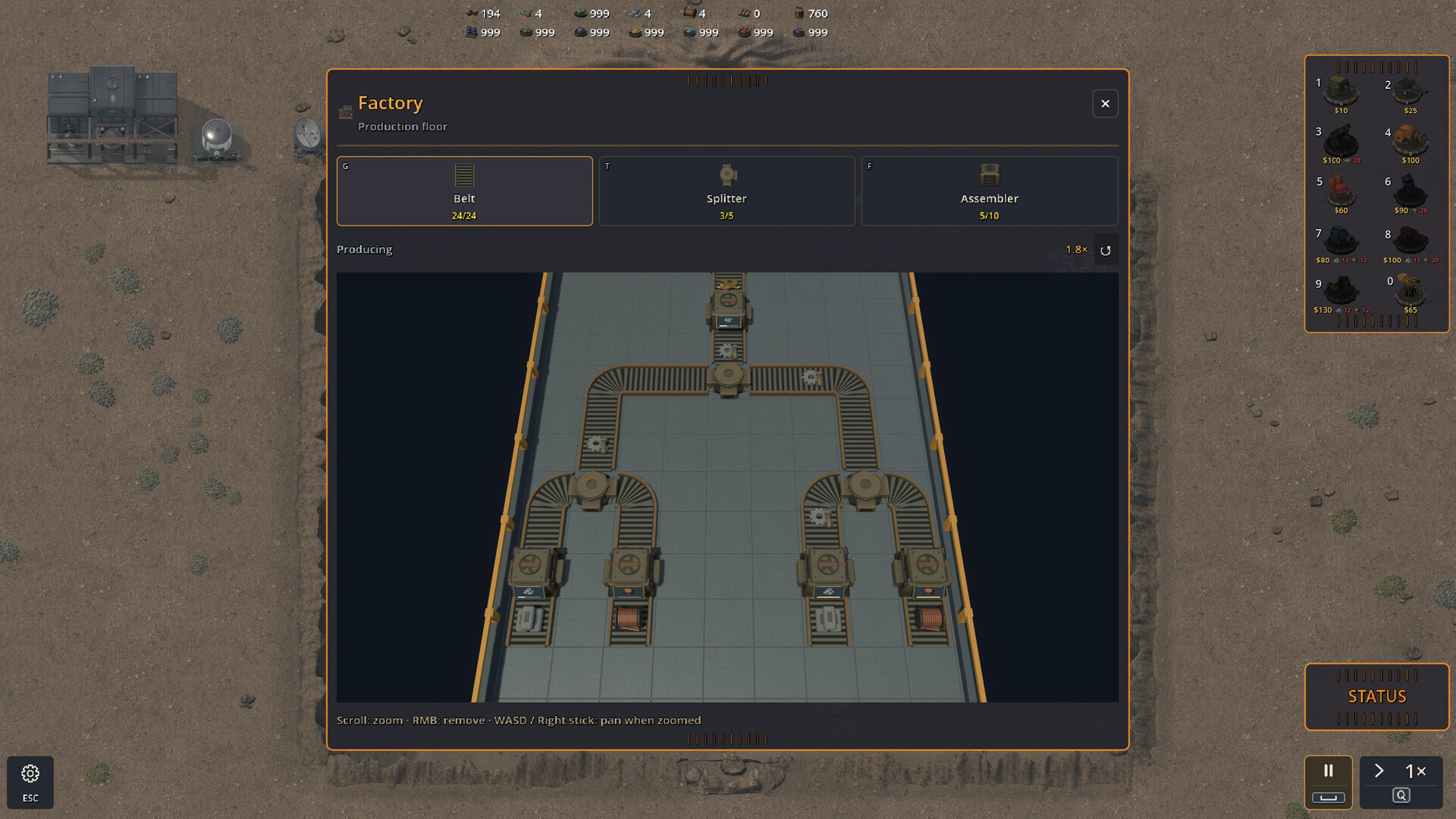Click the dome structure beside the headquarters

(x=217, y=140)
